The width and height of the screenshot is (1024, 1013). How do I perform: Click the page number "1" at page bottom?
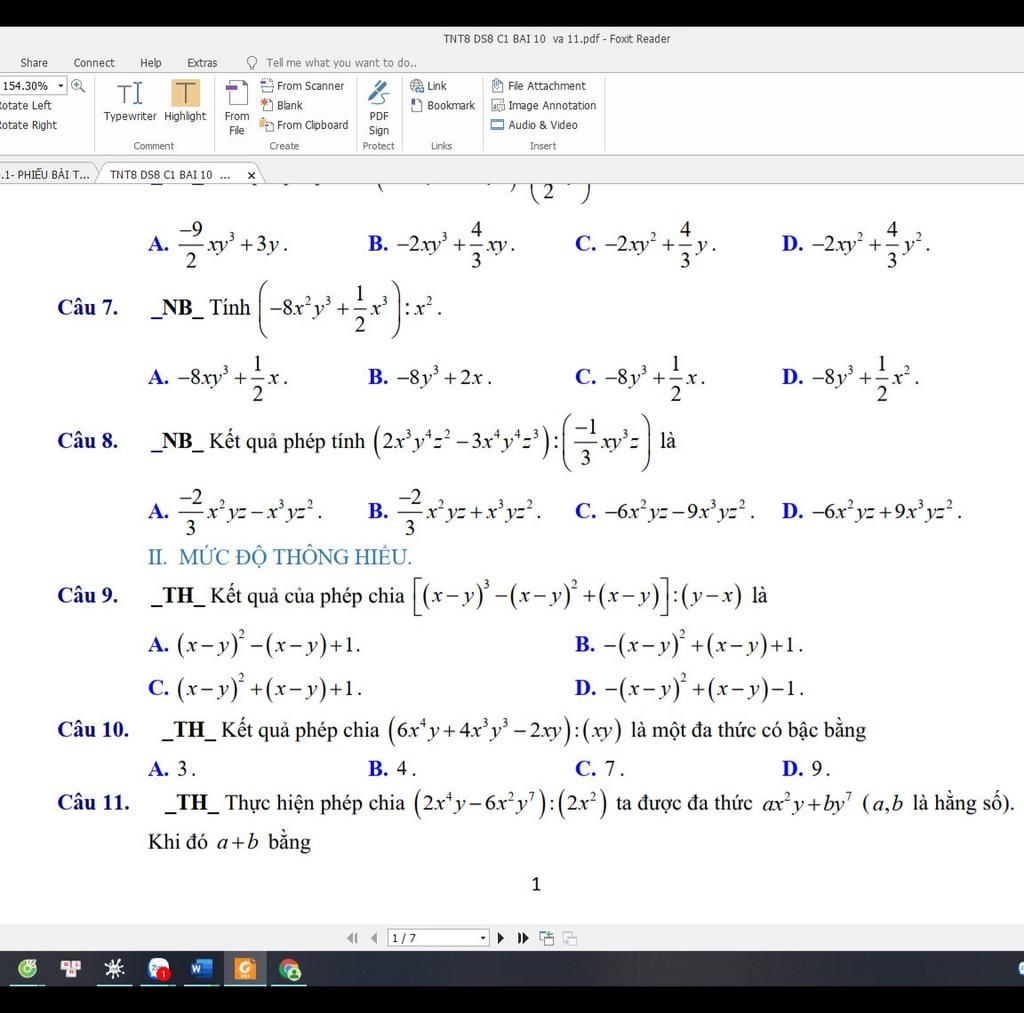(536, 884)
